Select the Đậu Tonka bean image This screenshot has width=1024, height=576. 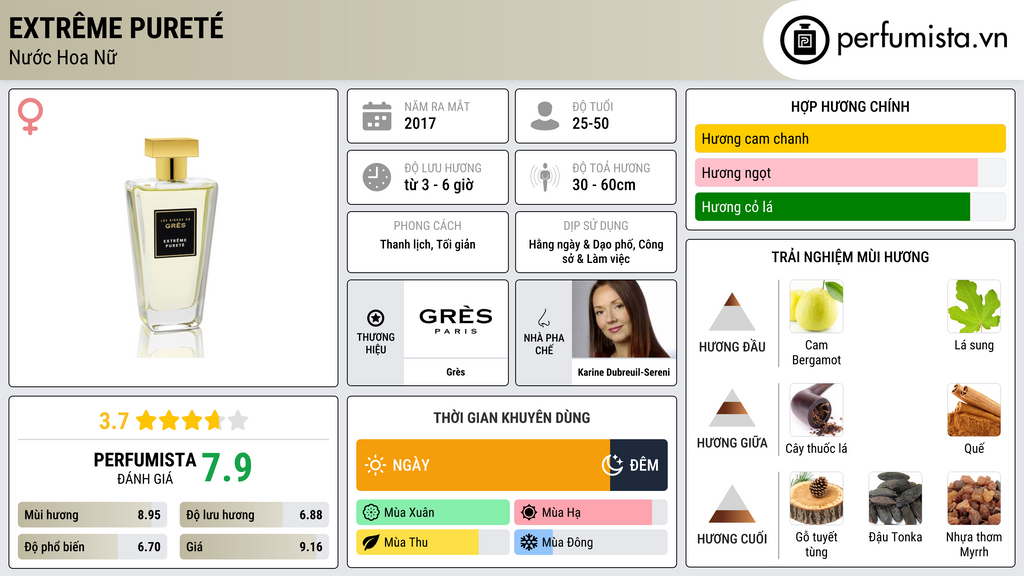tap(895, 499)
